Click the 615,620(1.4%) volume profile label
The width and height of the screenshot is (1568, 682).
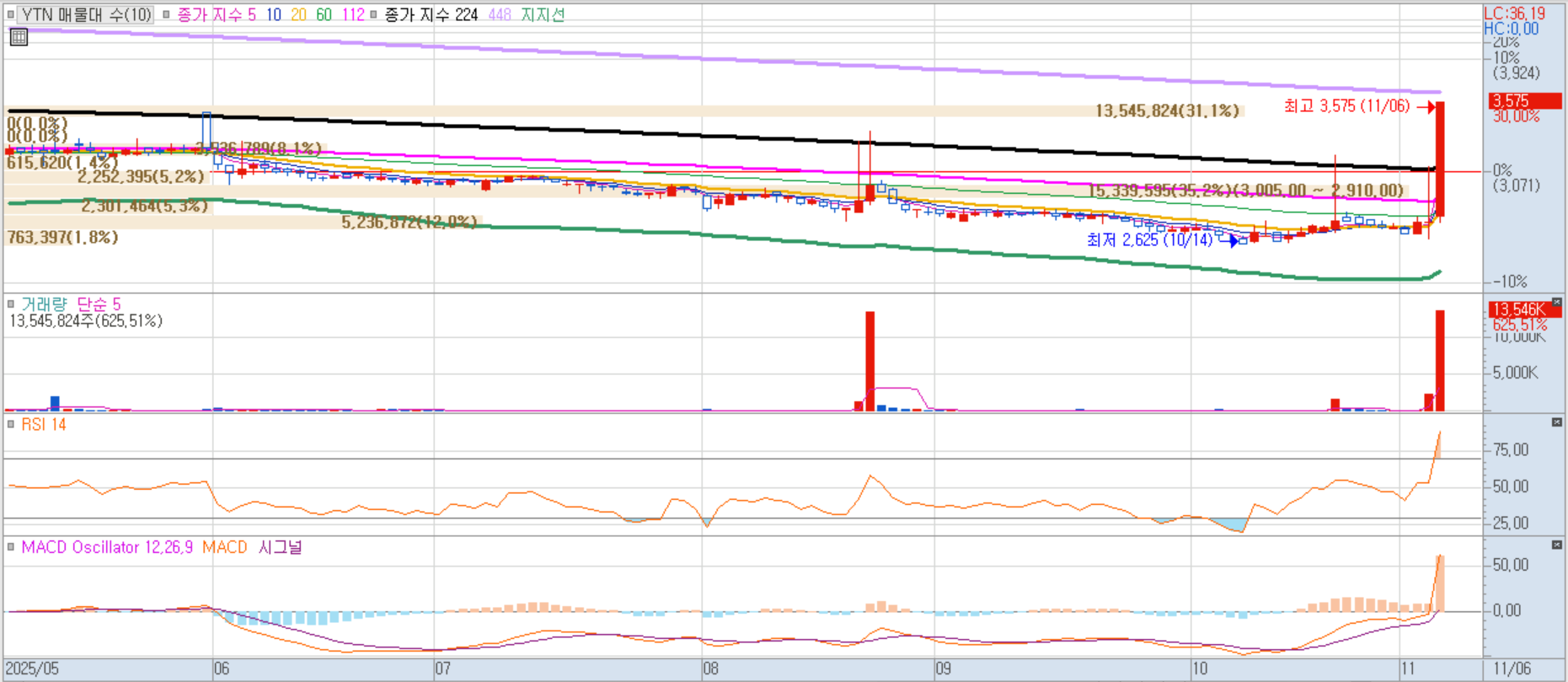click(x=62, y=162)
